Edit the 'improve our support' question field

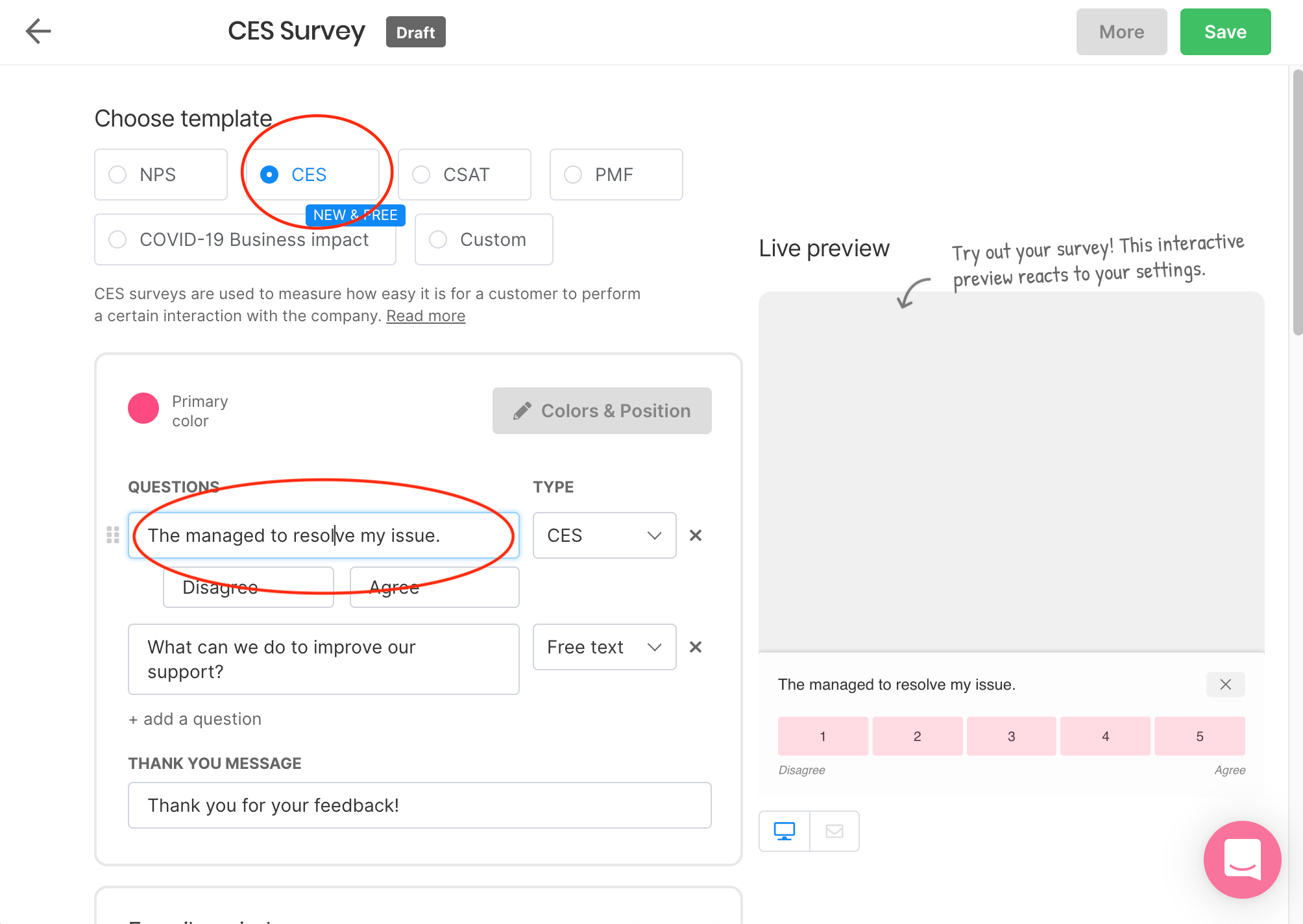coord(324,659)
